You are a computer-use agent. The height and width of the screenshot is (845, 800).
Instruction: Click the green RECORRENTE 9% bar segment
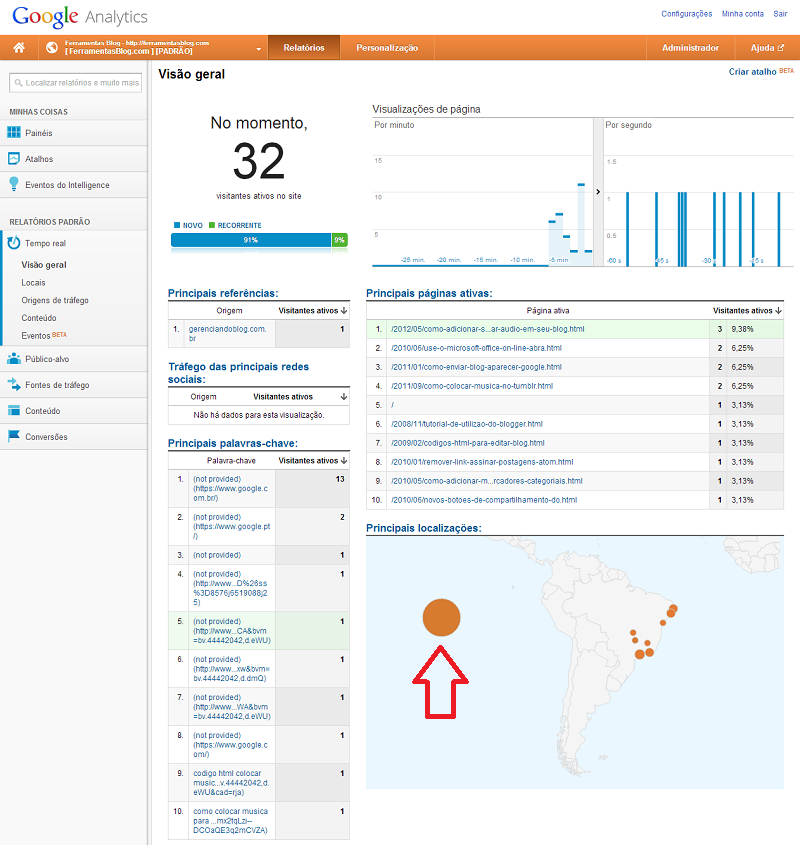click(339, 240)
